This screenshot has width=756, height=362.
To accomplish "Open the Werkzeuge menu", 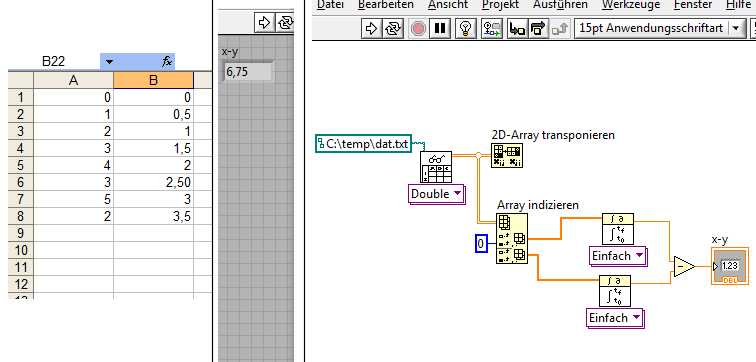I will [631, 4].
